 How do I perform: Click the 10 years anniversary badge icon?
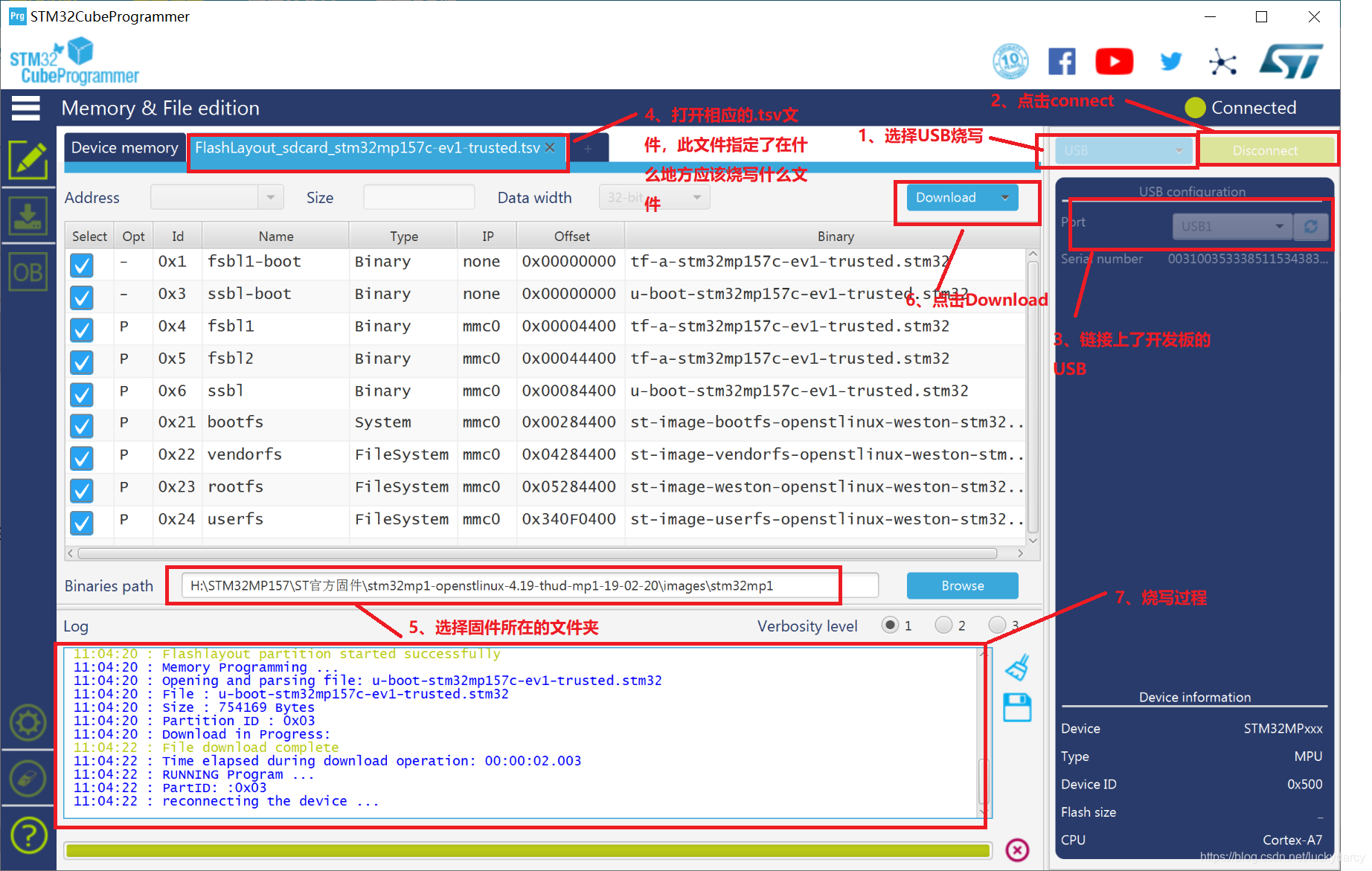point(1010,61)
